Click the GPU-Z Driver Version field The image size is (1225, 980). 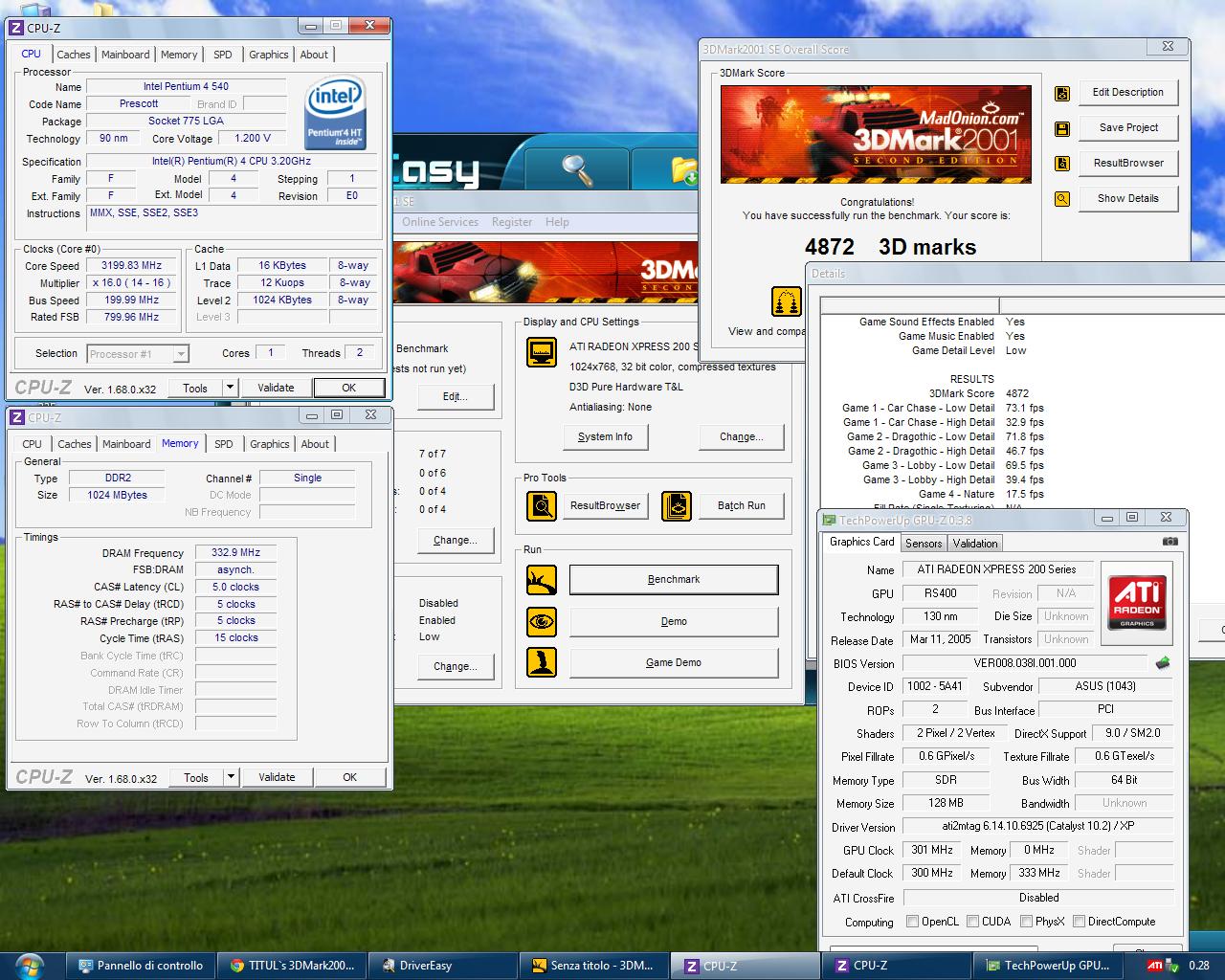[x=1038, y=826]
